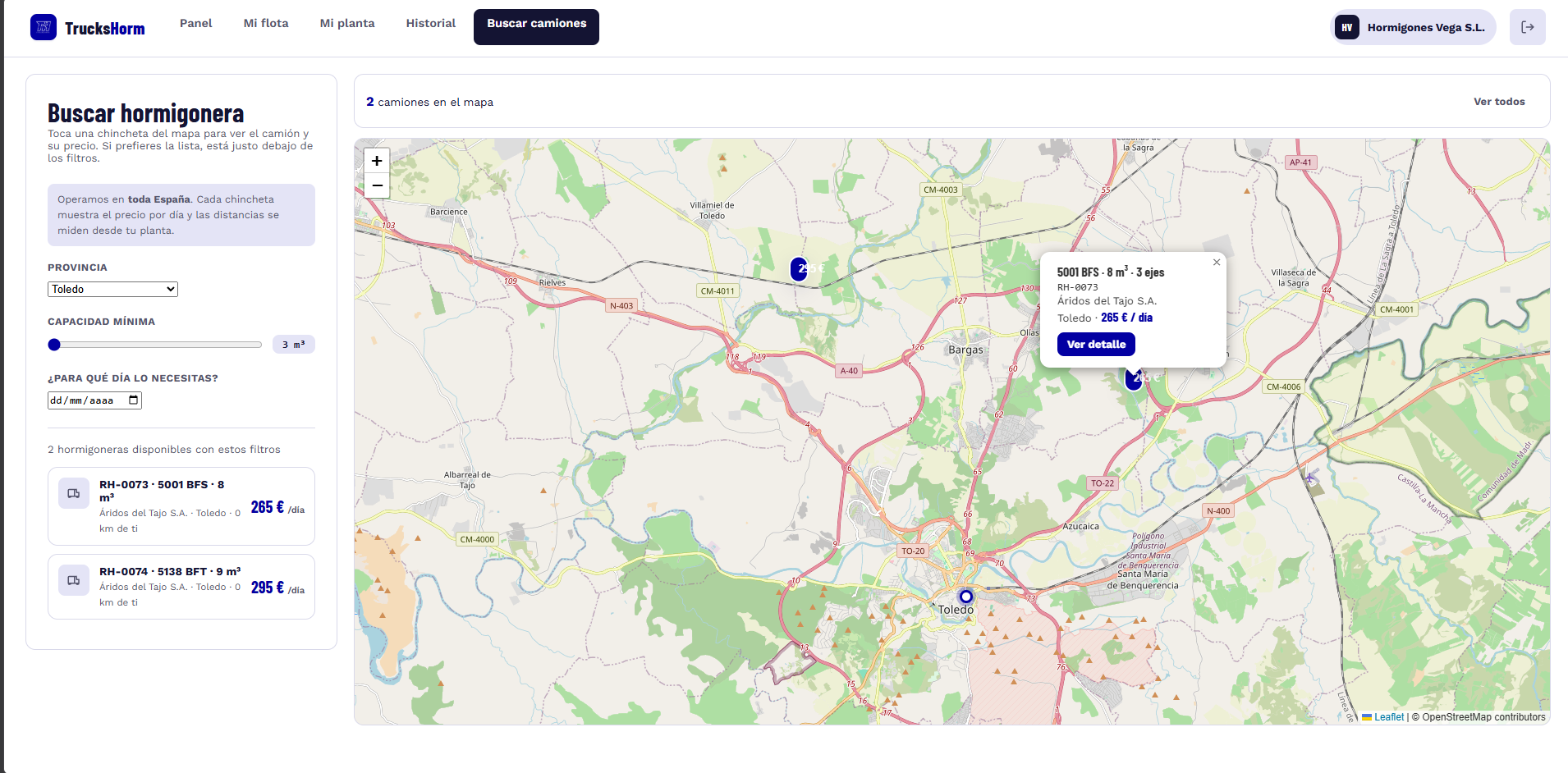Click the capacidad mínima slider handle

(54, 345)
